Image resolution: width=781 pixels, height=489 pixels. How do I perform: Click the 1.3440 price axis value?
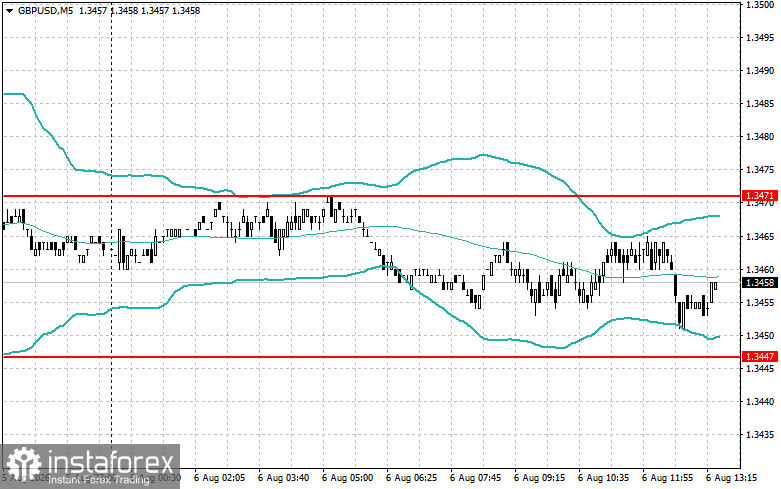click(760, 401)
